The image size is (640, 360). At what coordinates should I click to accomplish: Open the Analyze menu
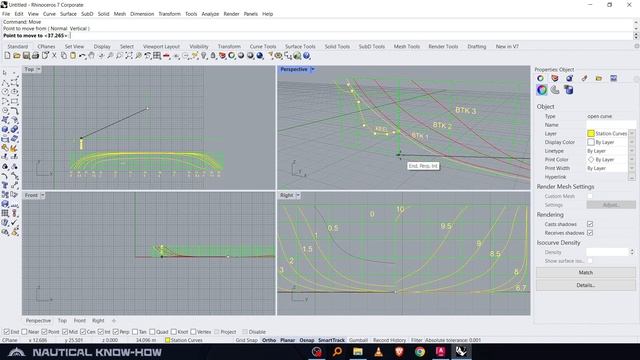click(210, 14)
